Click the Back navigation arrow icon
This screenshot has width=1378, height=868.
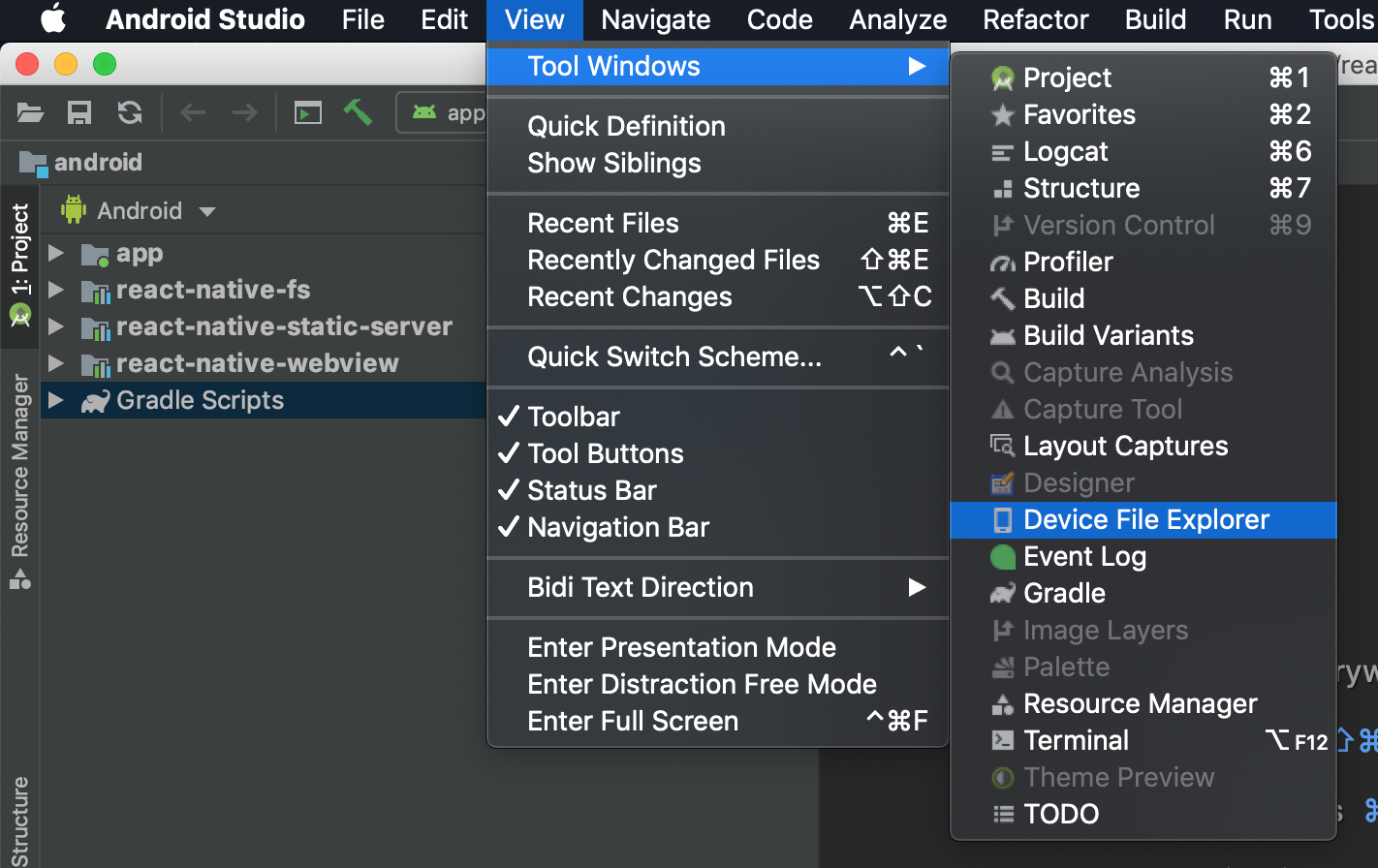(193, 113)
